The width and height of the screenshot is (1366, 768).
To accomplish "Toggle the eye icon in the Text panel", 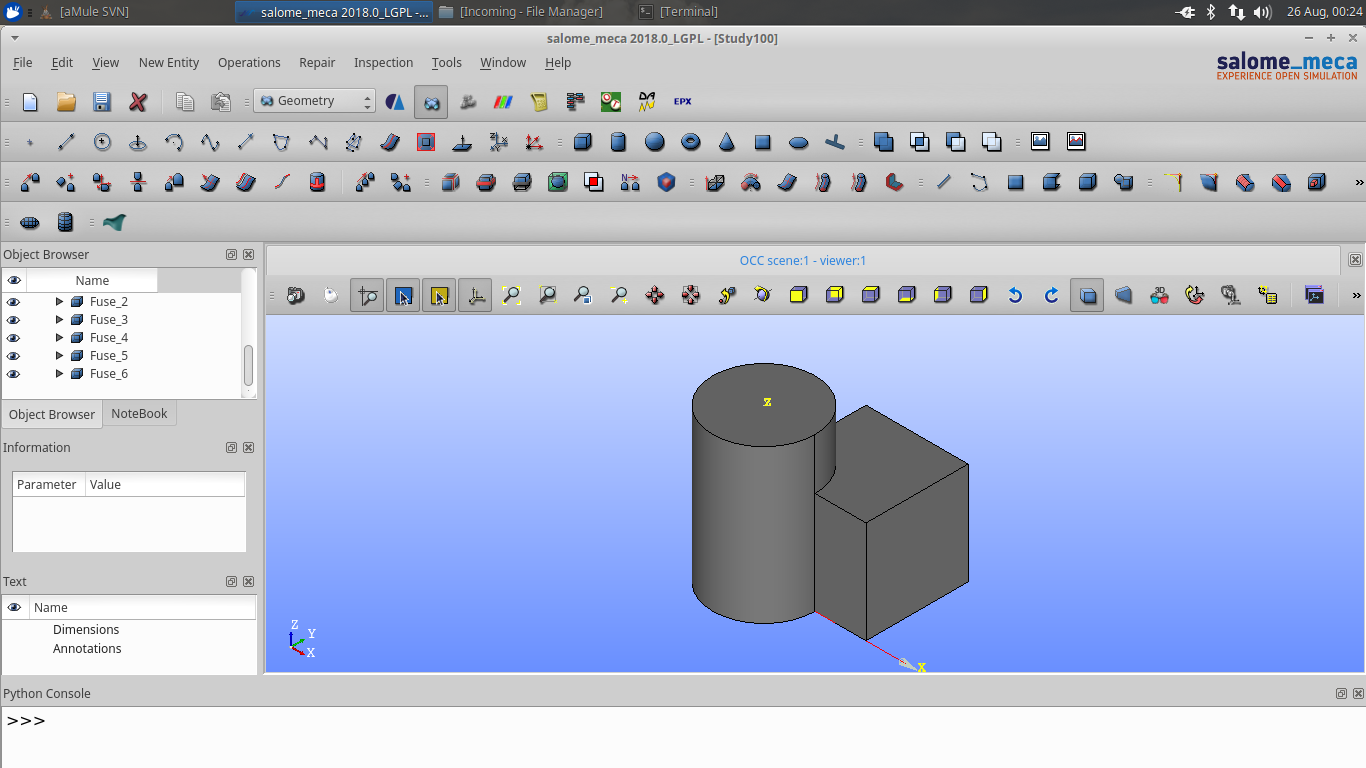I will coord(13,607).
